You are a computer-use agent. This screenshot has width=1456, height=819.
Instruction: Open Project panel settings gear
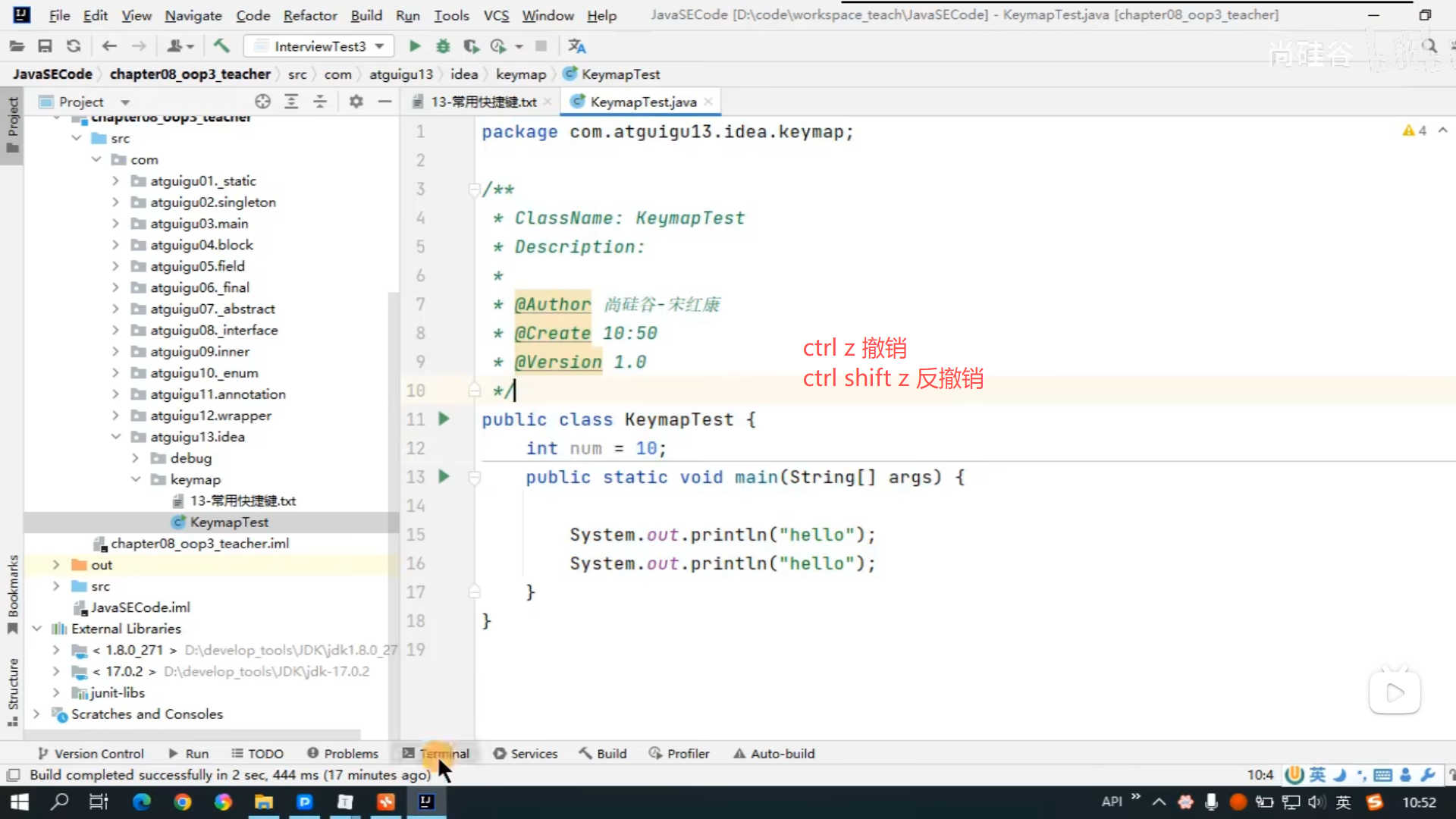(x=356, y=102)
